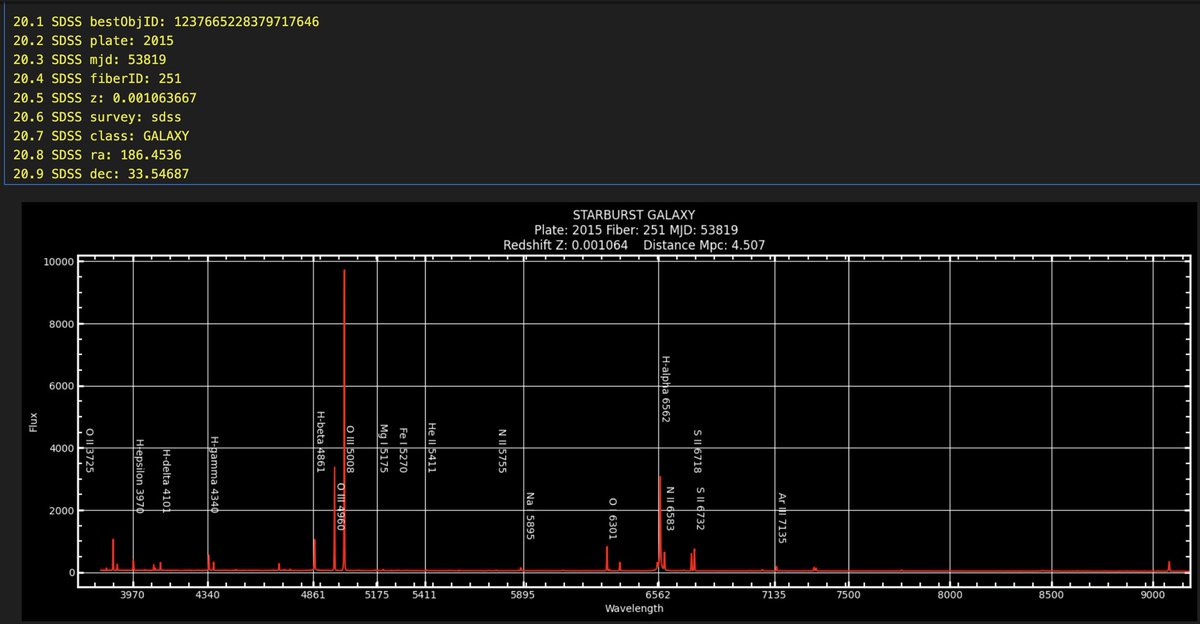Select the line '20.5 SDSS z: 0.001063667'
The width and height of the screenshot is (1200, 624).
click(105, 98)
